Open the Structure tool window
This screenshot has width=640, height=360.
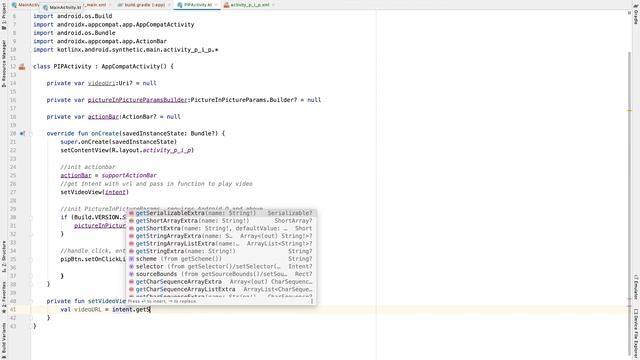tap(4, 256)
